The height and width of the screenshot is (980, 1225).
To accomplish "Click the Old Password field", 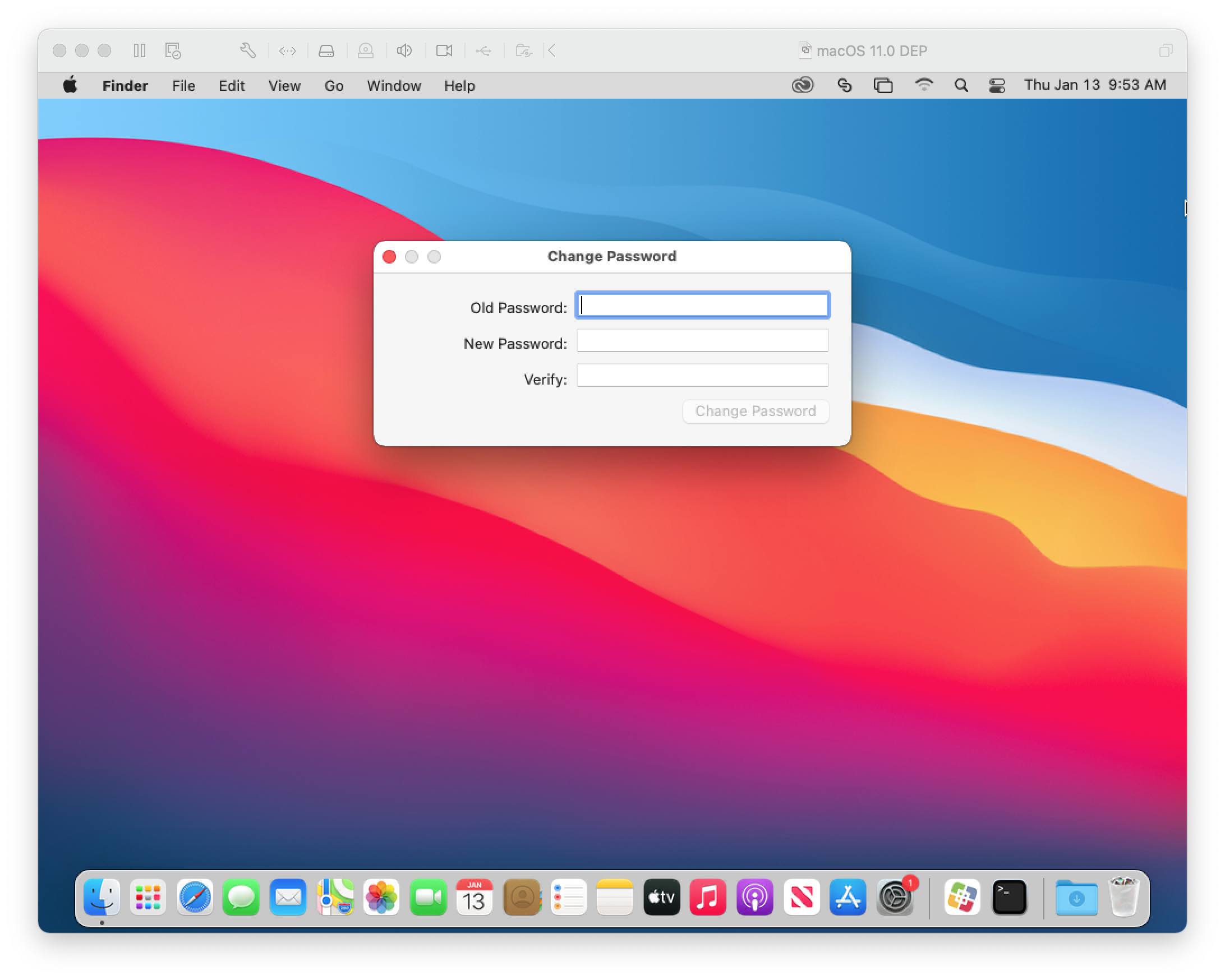I will point(702,306).
